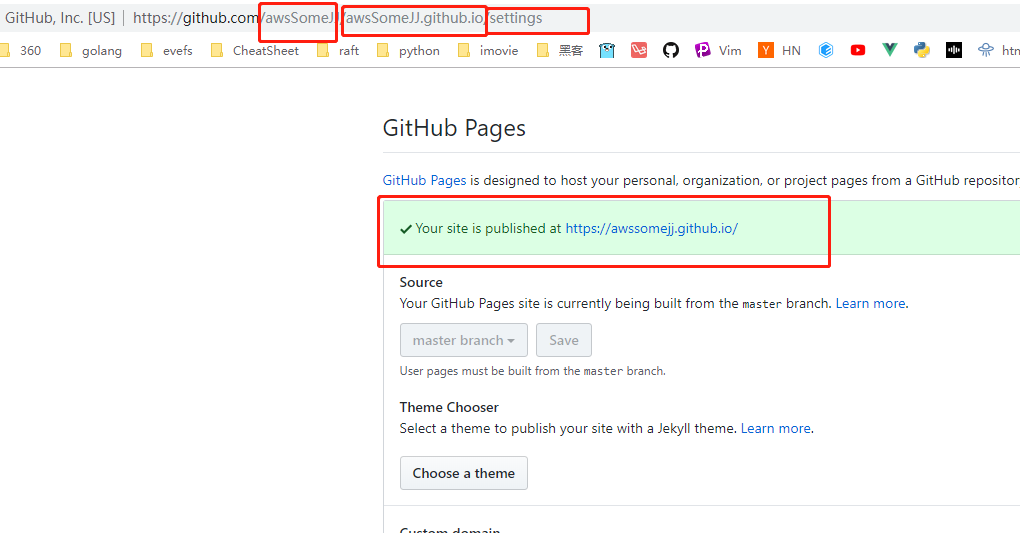Click the UFO spaceship bookmark icon
The image size is (1020, 533).
pyautogui.click(x=986, y=50)
